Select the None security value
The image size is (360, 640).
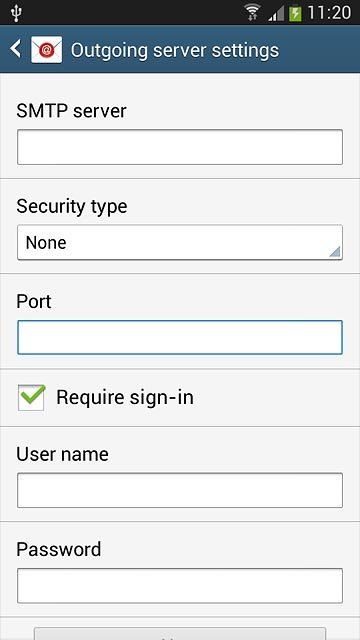pyautogui.click(x=46, y=242)
